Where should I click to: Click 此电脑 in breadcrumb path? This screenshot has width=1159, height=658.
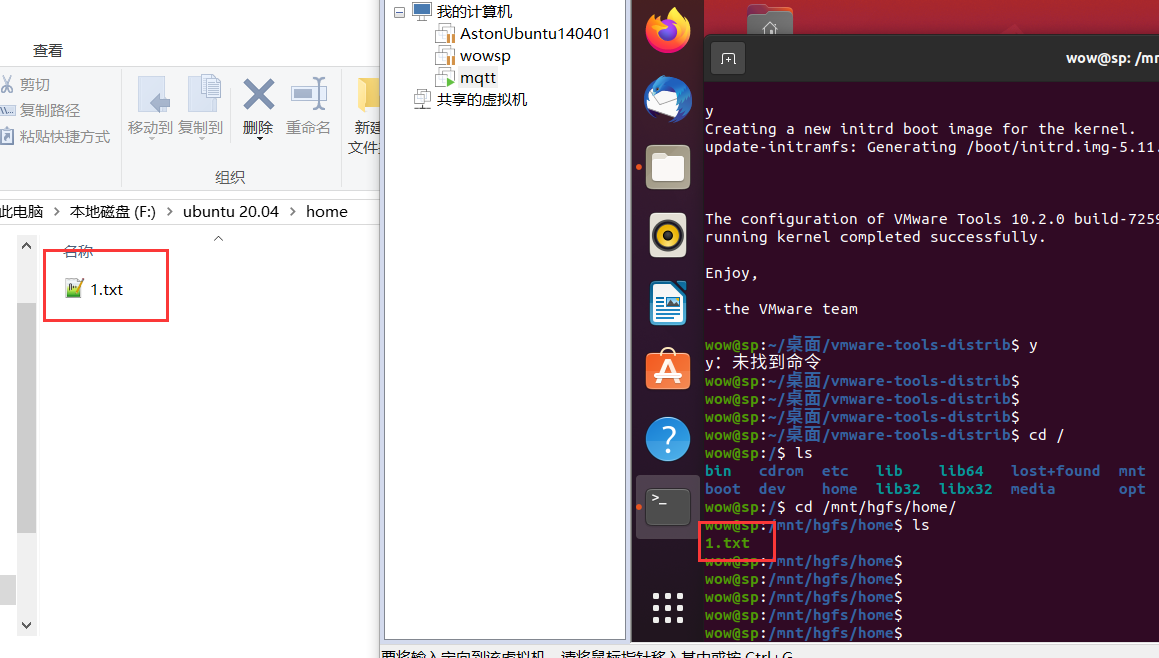[22, 211]
